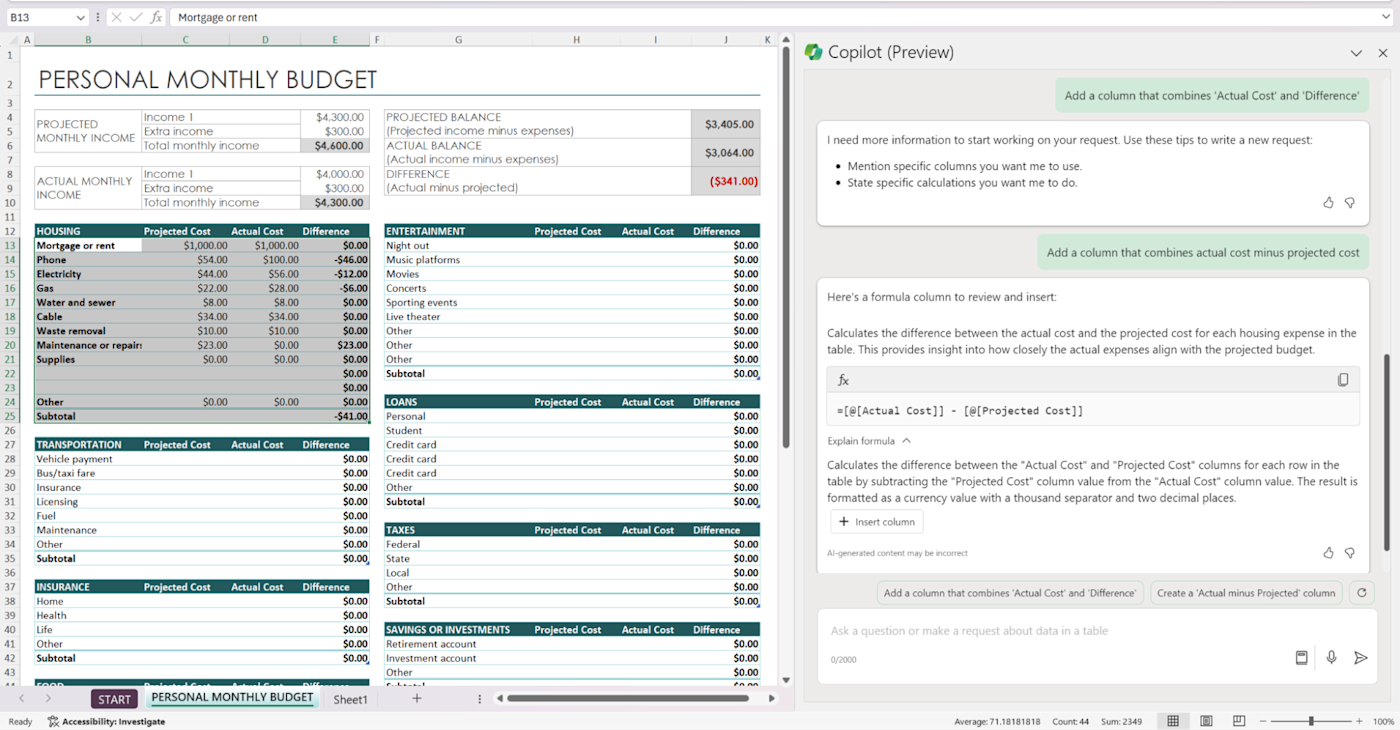Open the Name Box dropdown for B13

[80, 17]
